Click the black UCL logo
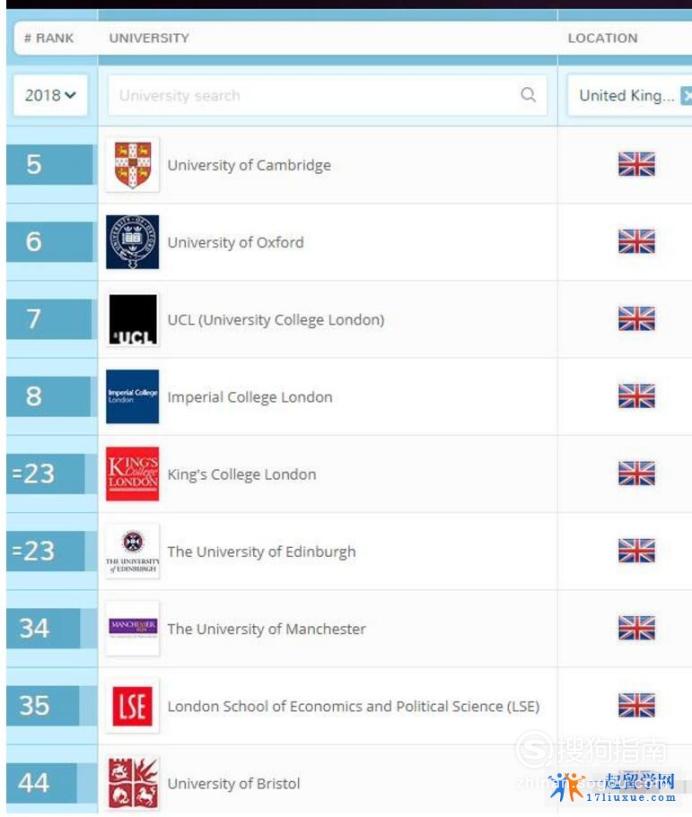The width and height of the screenshot is (692, 817). 132,319
